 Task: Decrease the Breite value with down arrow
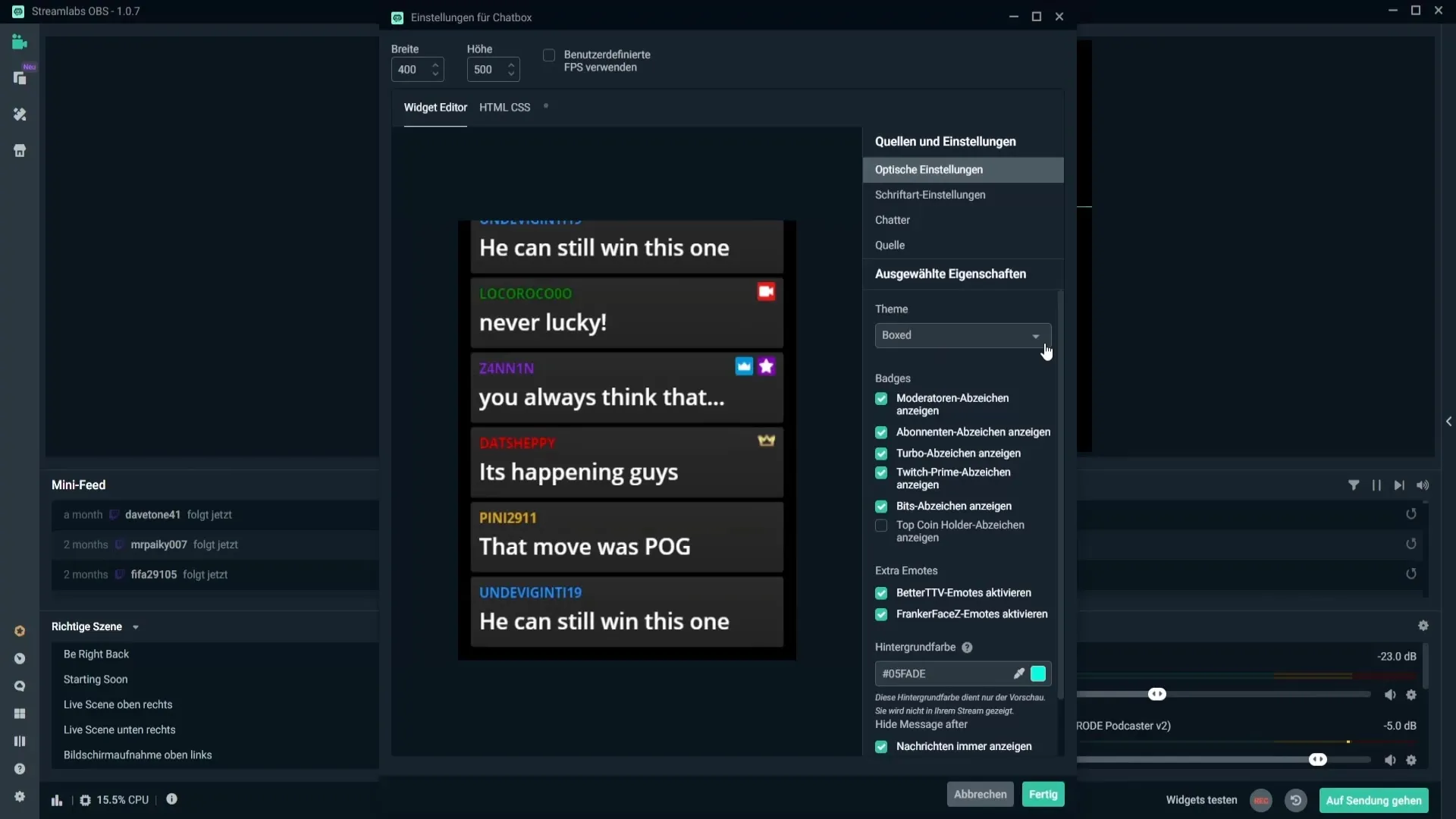435,74
